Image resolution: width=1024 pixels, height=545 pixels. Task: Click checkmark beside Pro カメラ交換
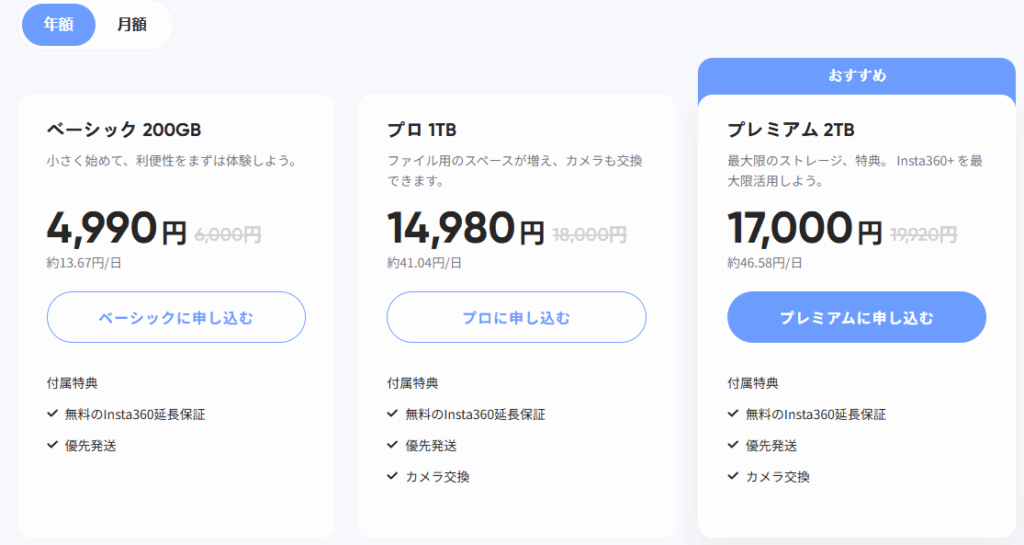(x=392, y=476)
